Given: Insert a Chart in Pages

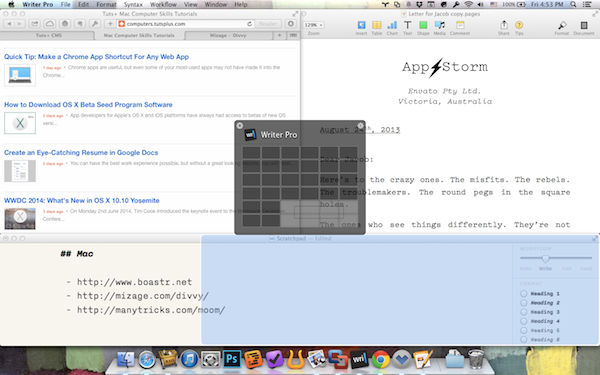Looking at the screenshot, I should pos(392,25).
